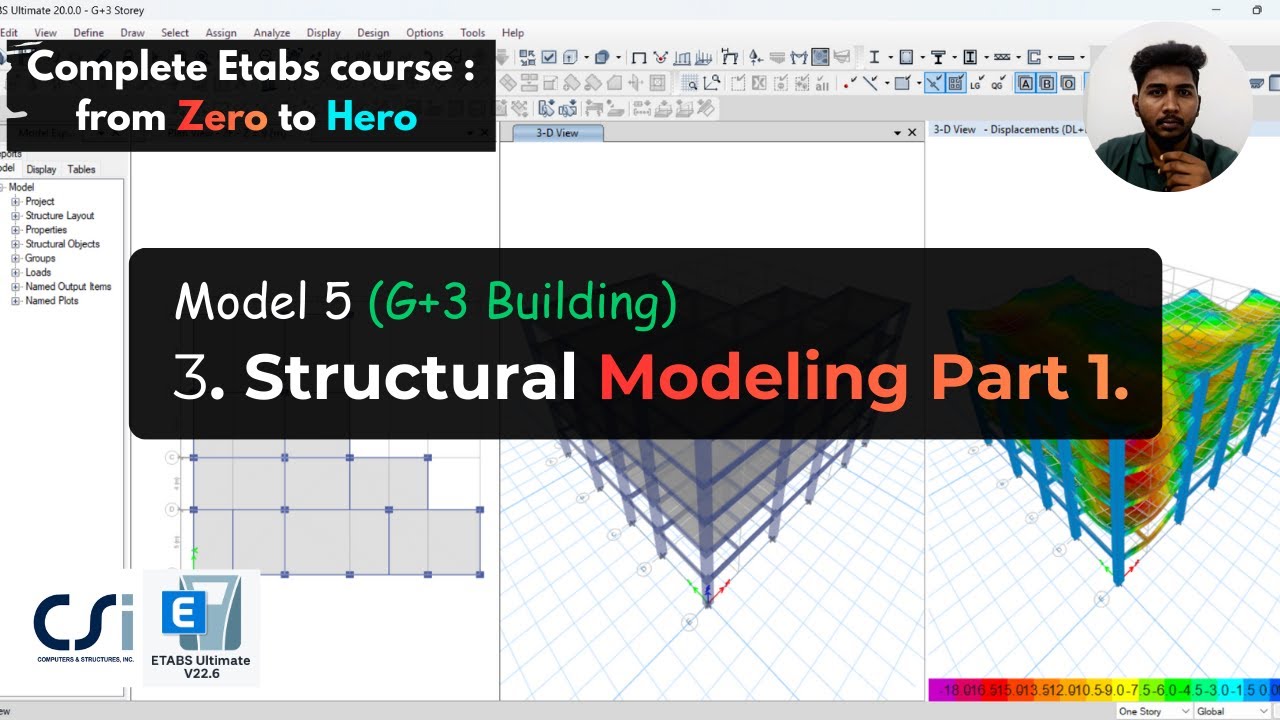
Task: Expand the Properties tree node
Action: [15, 229]
